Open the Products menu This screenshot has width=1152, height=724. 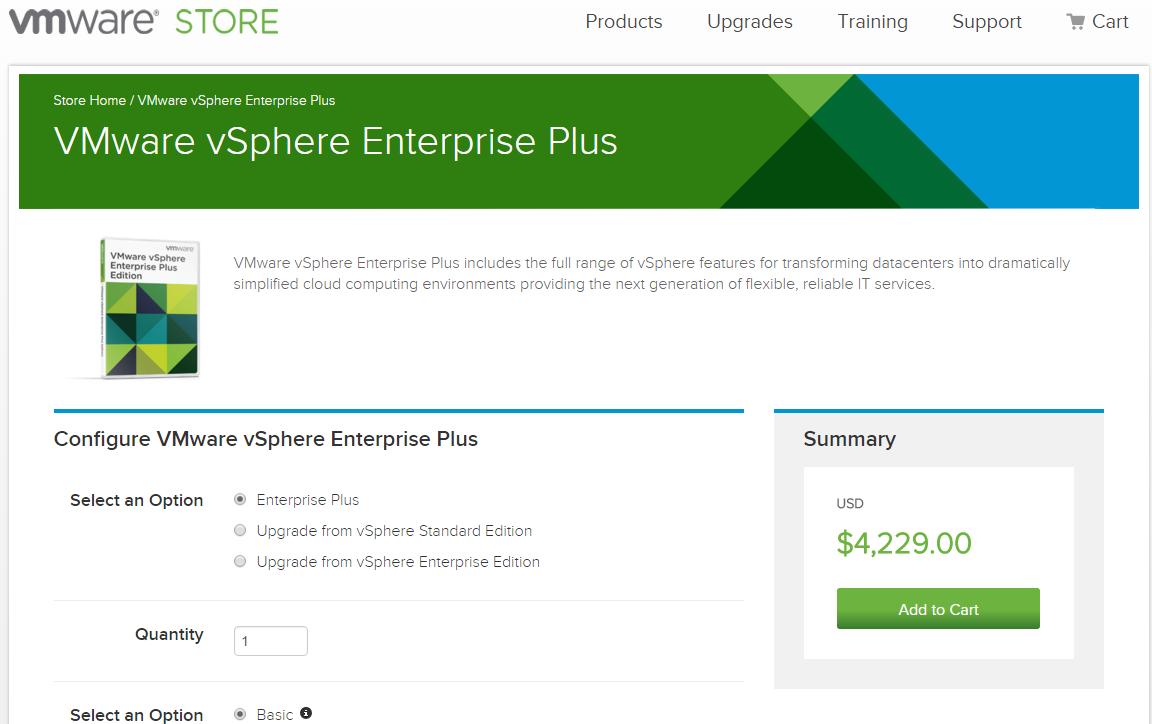click(624, 22)
